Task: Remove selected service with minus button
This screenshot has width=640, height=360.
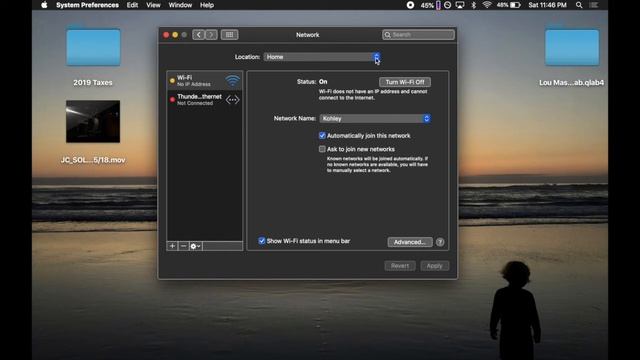Action: (183, 246)
